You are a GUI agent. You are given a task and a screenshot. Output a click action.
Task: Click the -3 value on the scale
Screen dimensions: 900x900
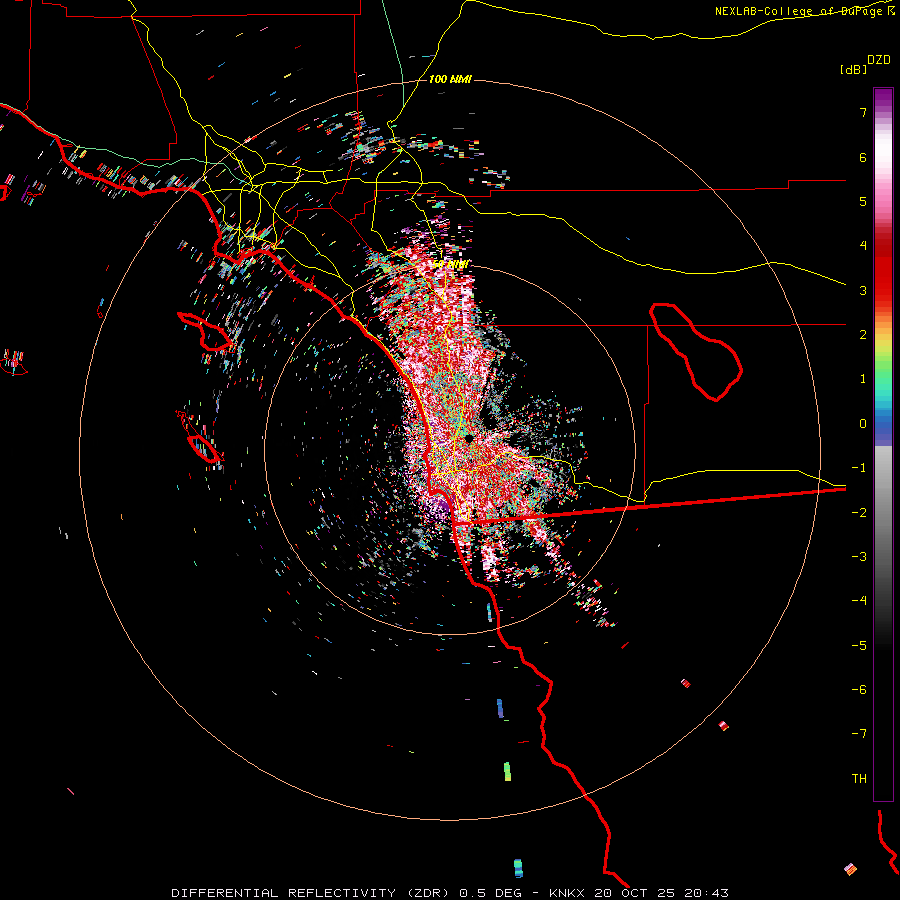coord(859,557)
